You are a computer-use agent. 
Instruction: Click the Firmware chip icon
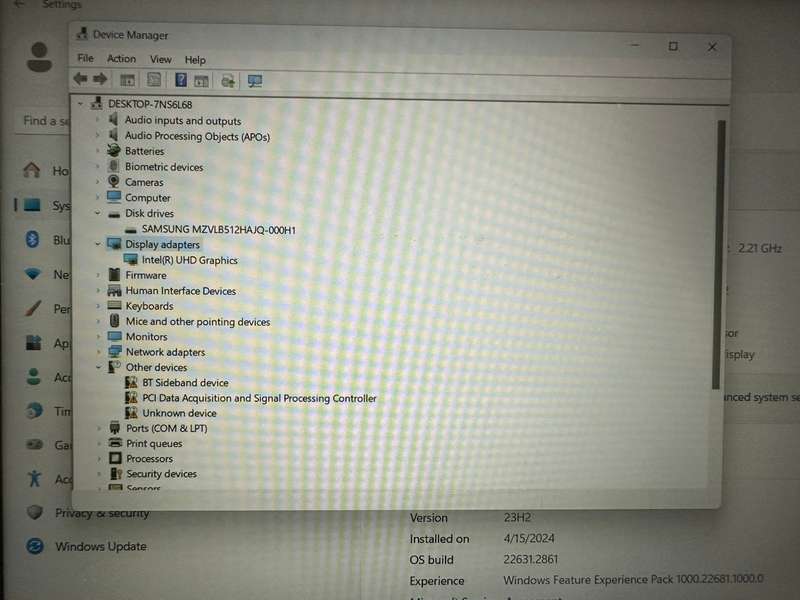(x=115, y=275)
